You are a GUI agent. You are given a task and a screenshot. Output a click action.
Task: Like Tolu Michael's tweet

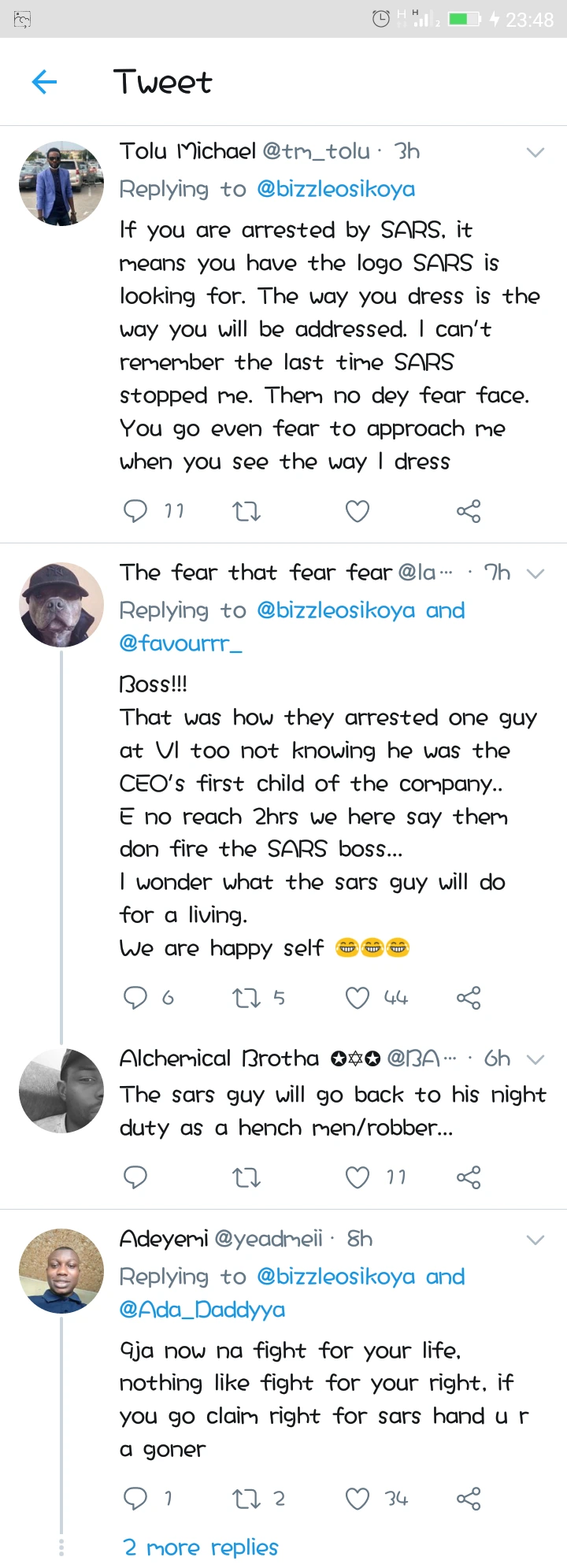point(358,512)
